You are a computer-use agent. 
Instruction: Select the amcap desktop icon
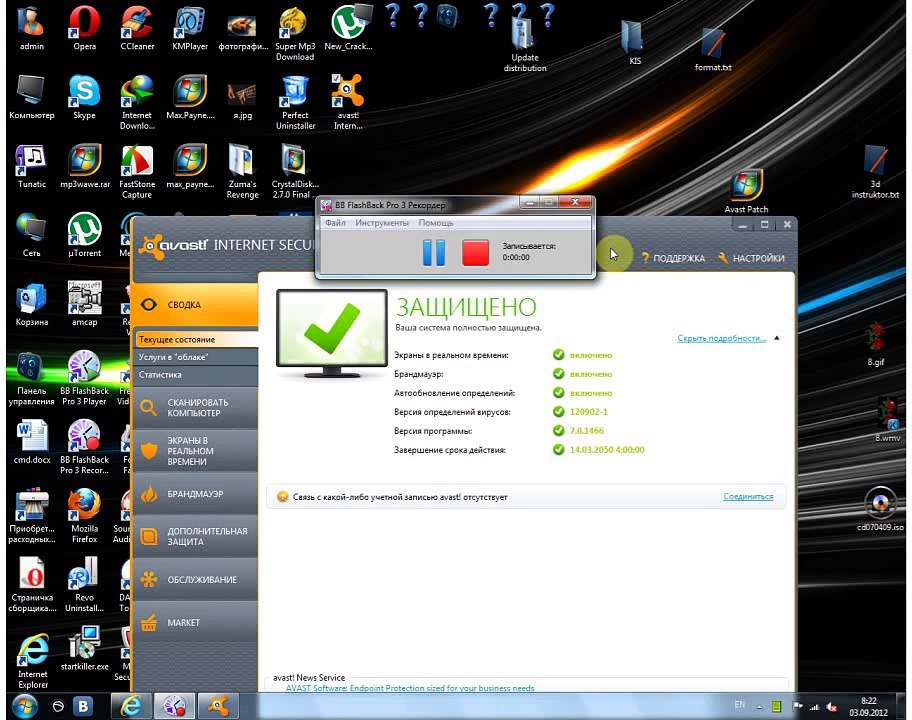tap(84, 304)
